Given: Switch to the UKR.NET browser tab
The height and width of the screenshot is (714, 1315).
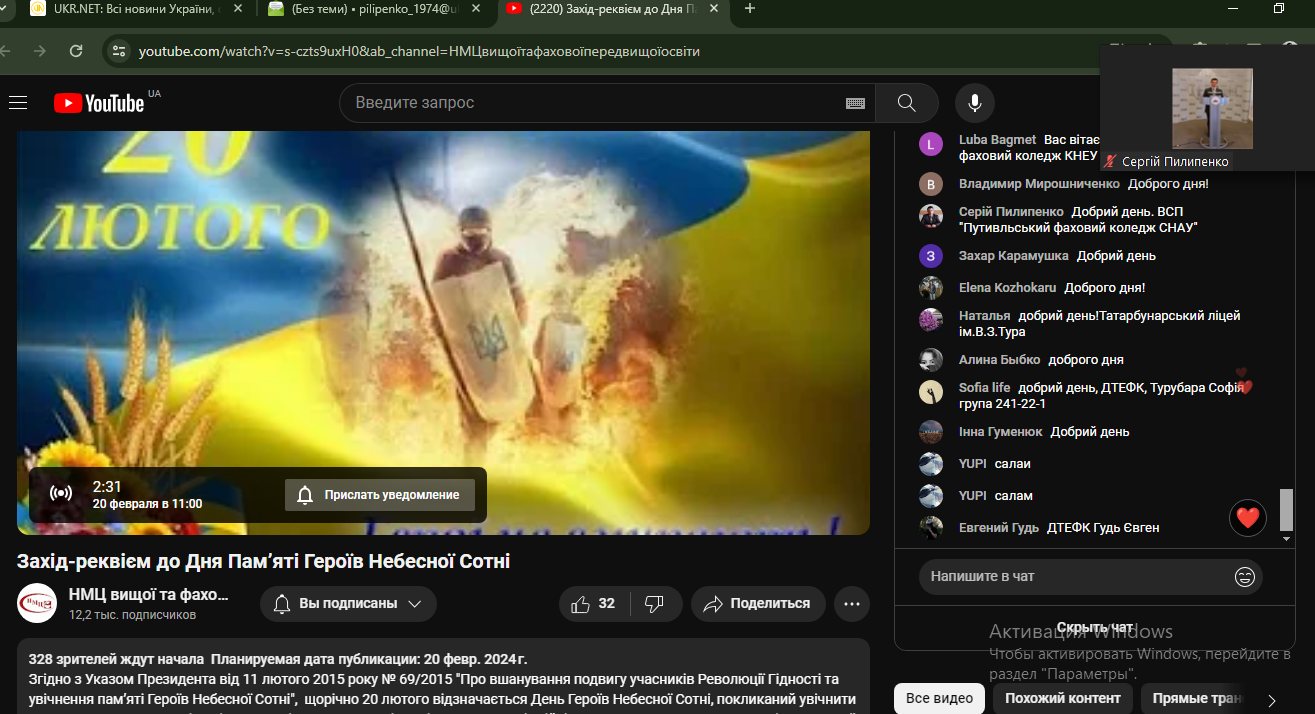Looking at the screenshot, I should pos(120,9).
